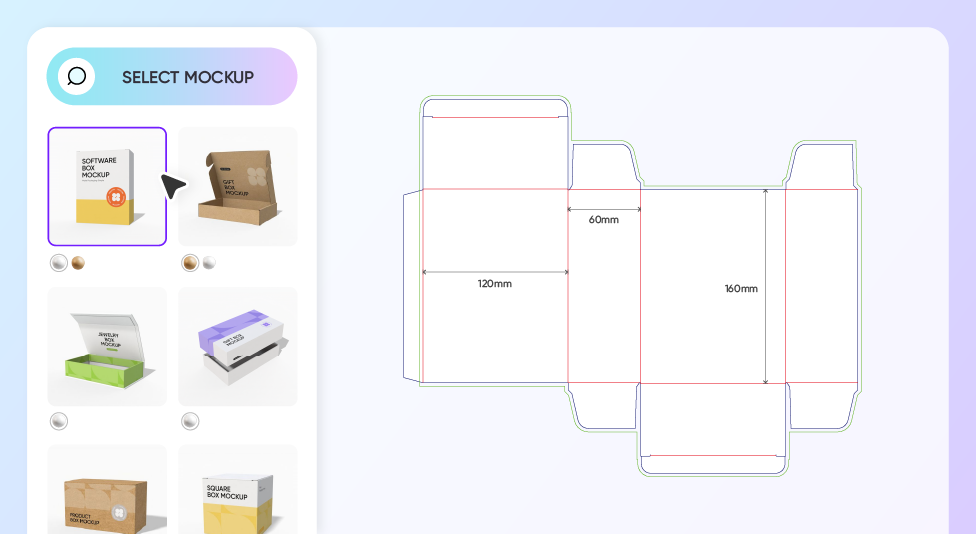Click the circular logo on Product Box Mockup
The height and width of the screenshot is (534, 976).
[x=118, y=512]
